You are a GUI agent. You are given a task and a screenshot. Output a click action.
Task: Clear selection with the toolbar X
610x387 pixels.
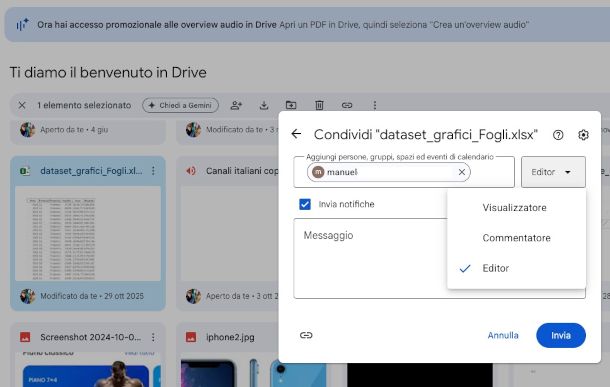(22, 105)
